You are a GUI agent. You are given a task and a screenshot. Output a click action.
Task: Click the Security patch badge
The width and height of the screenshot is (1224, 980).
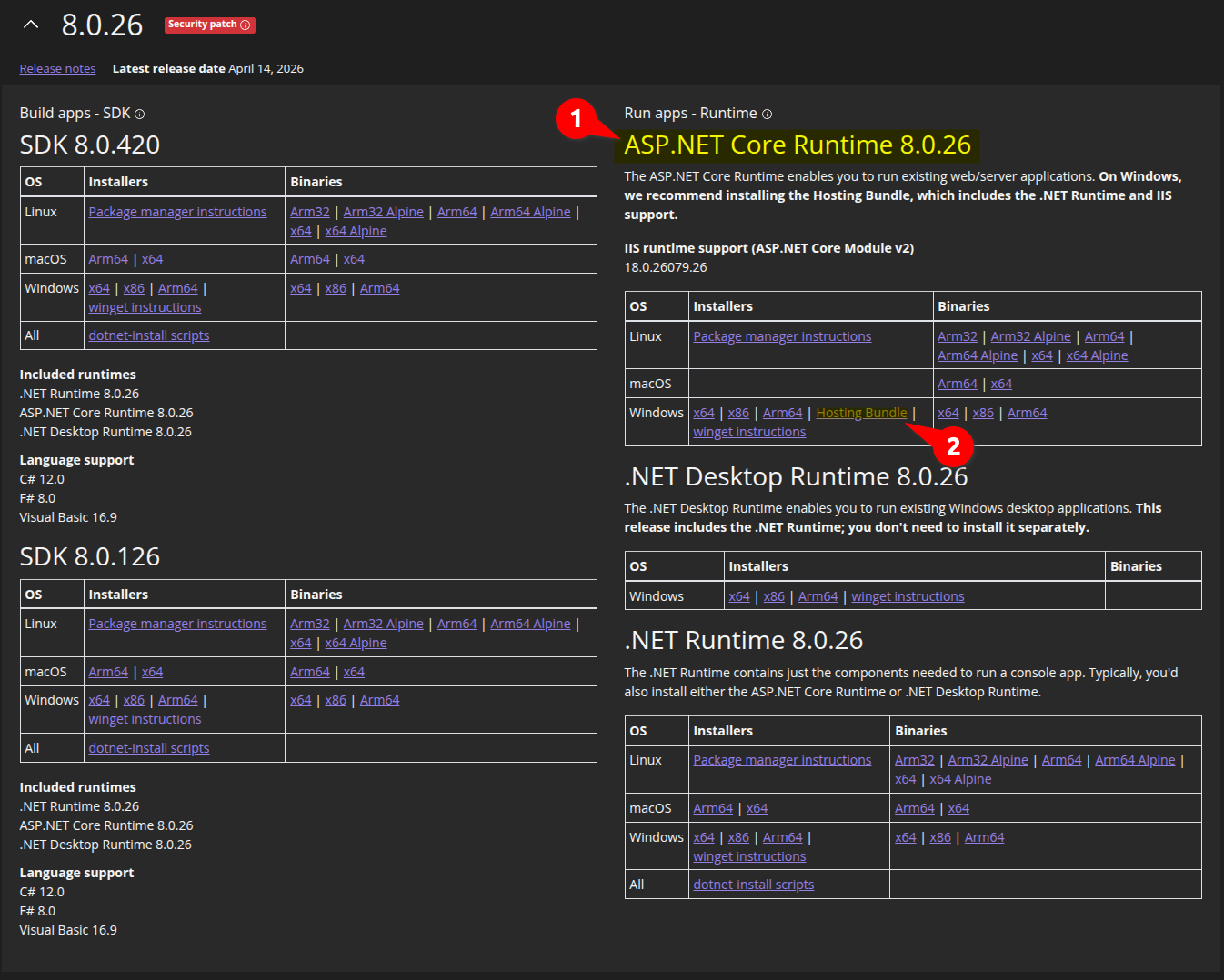pyautogui.click(x=209, y=25)
